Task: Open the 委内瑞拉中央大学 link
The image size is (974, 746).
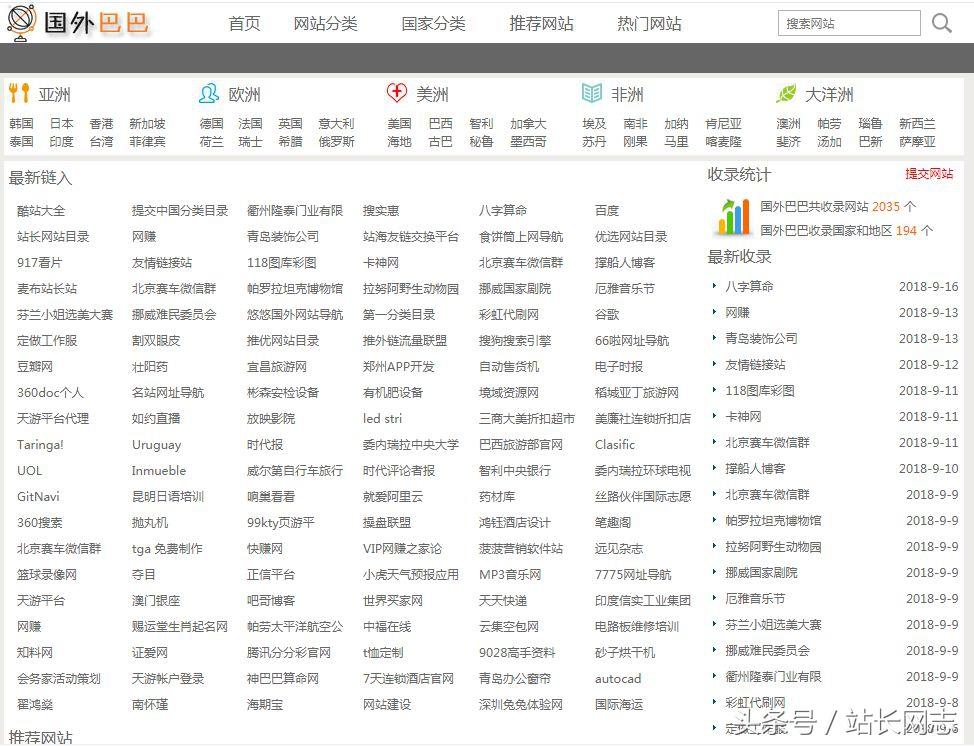Action: click(411, 445)
